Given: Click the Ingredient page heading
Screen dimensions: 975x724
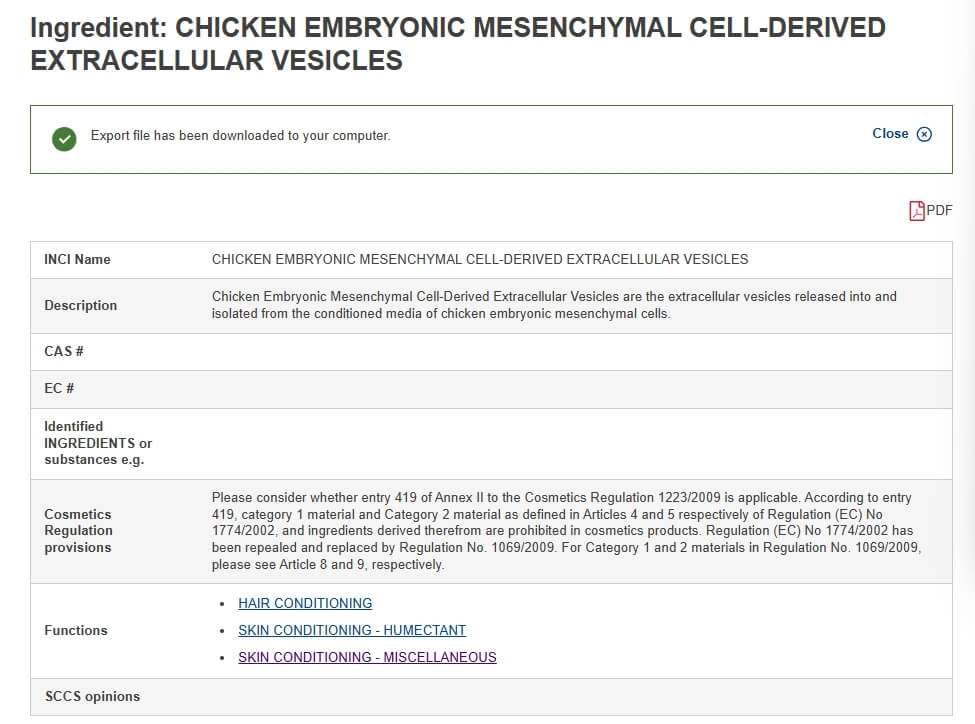Looking at the screenshot, I should click(458, 44).
